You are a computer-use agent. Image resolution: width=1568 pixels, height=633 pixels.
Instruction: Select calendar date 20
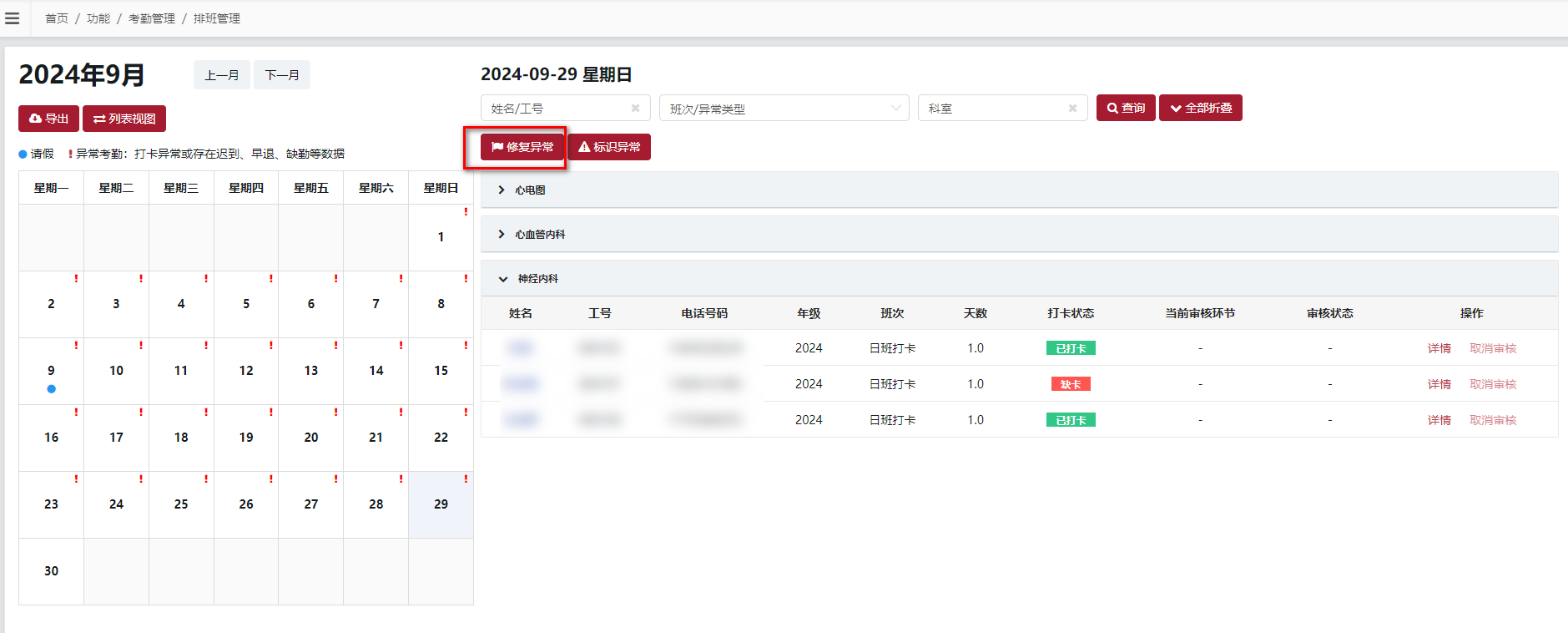click(x=311, y=438)
